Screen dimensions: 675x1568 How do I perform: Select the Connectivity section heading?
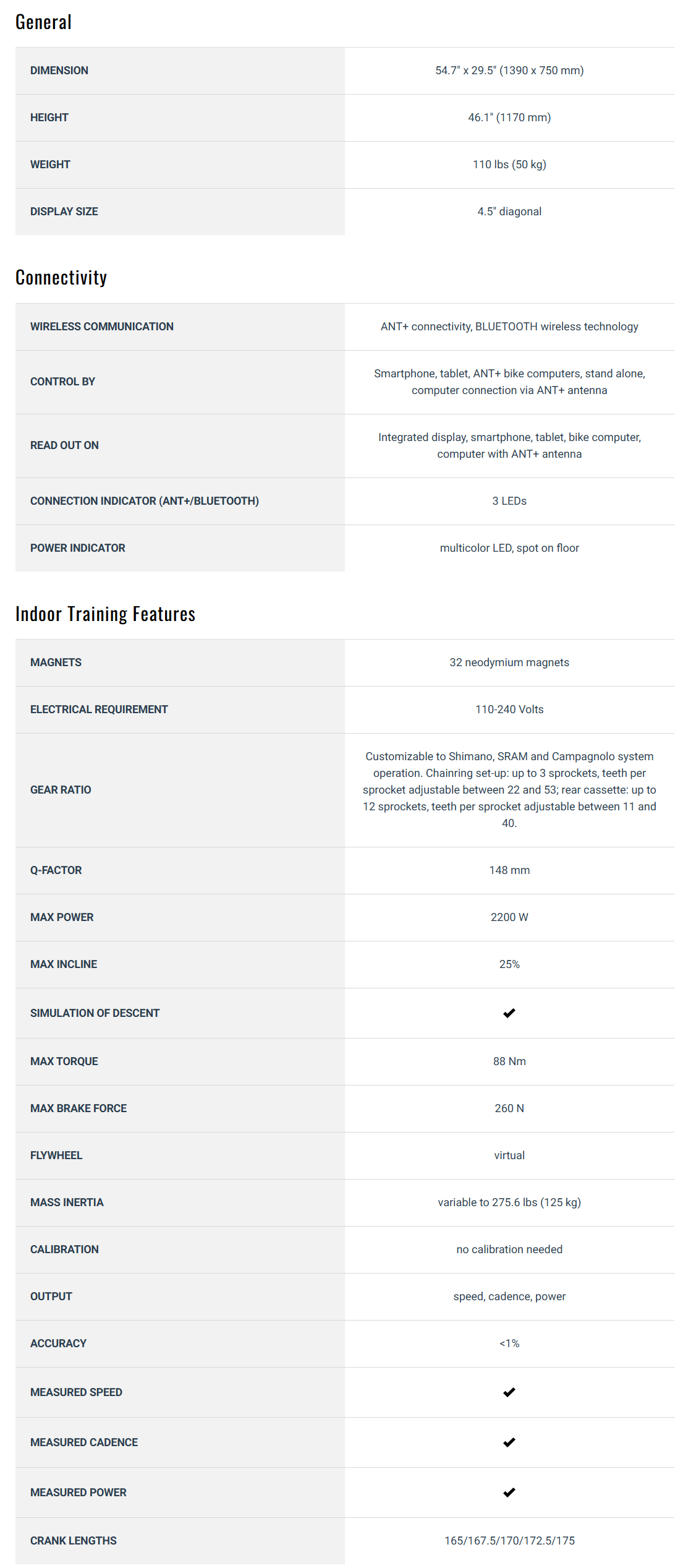pos(61,278)
